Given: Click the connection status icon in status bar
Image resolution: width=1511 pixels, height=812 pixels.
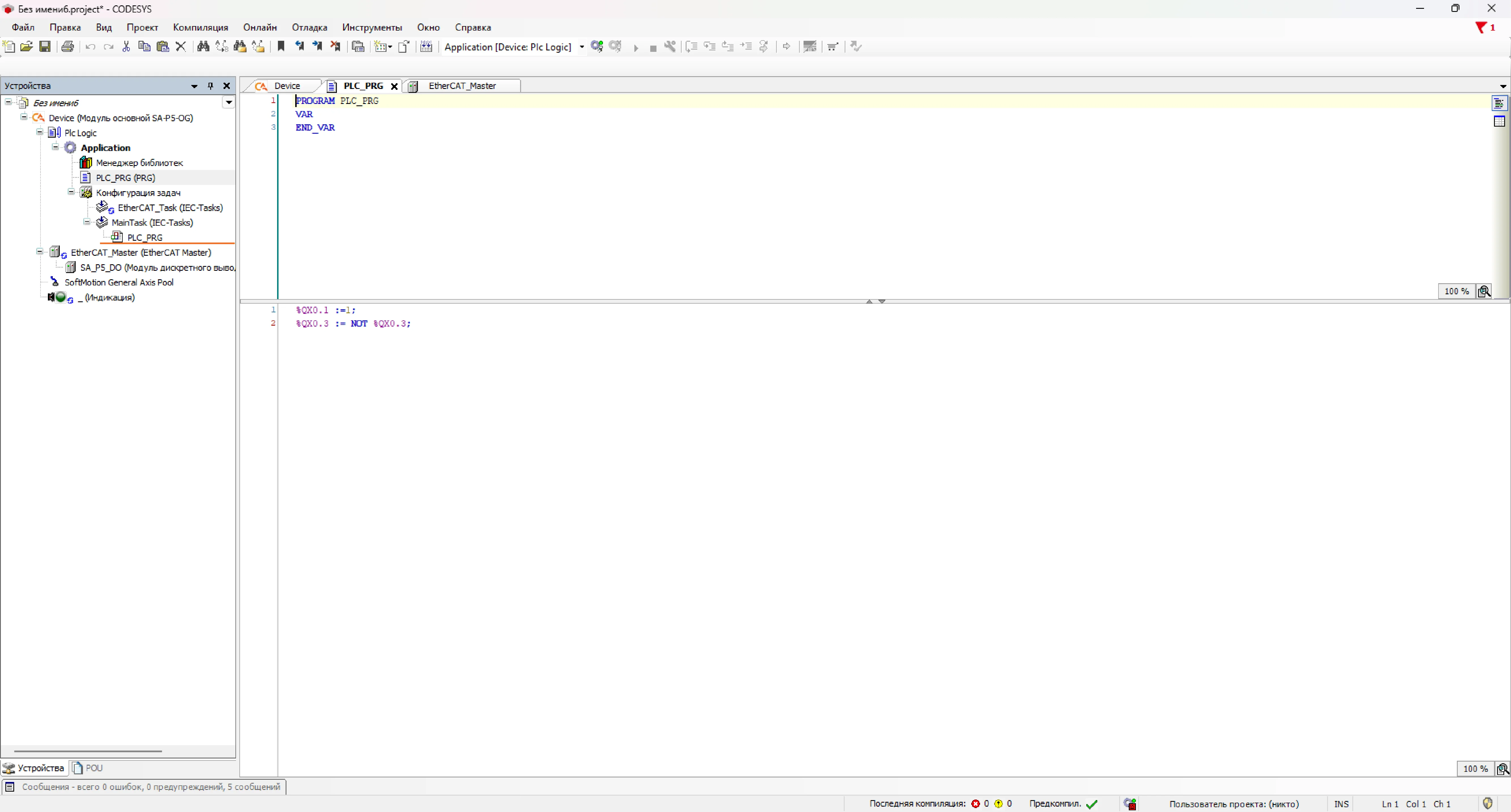Looking at the screenshot, I should pos(1130,804).
